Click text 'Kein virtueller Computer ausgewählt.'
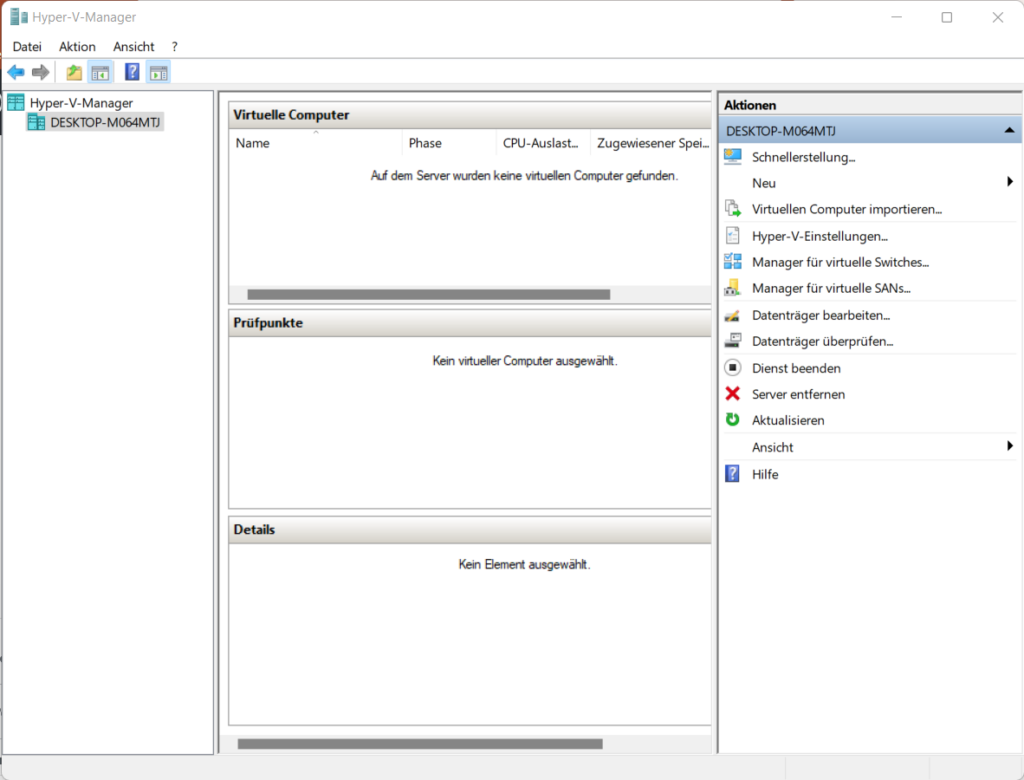This screenshot has width=1024, height=780. 525,361
